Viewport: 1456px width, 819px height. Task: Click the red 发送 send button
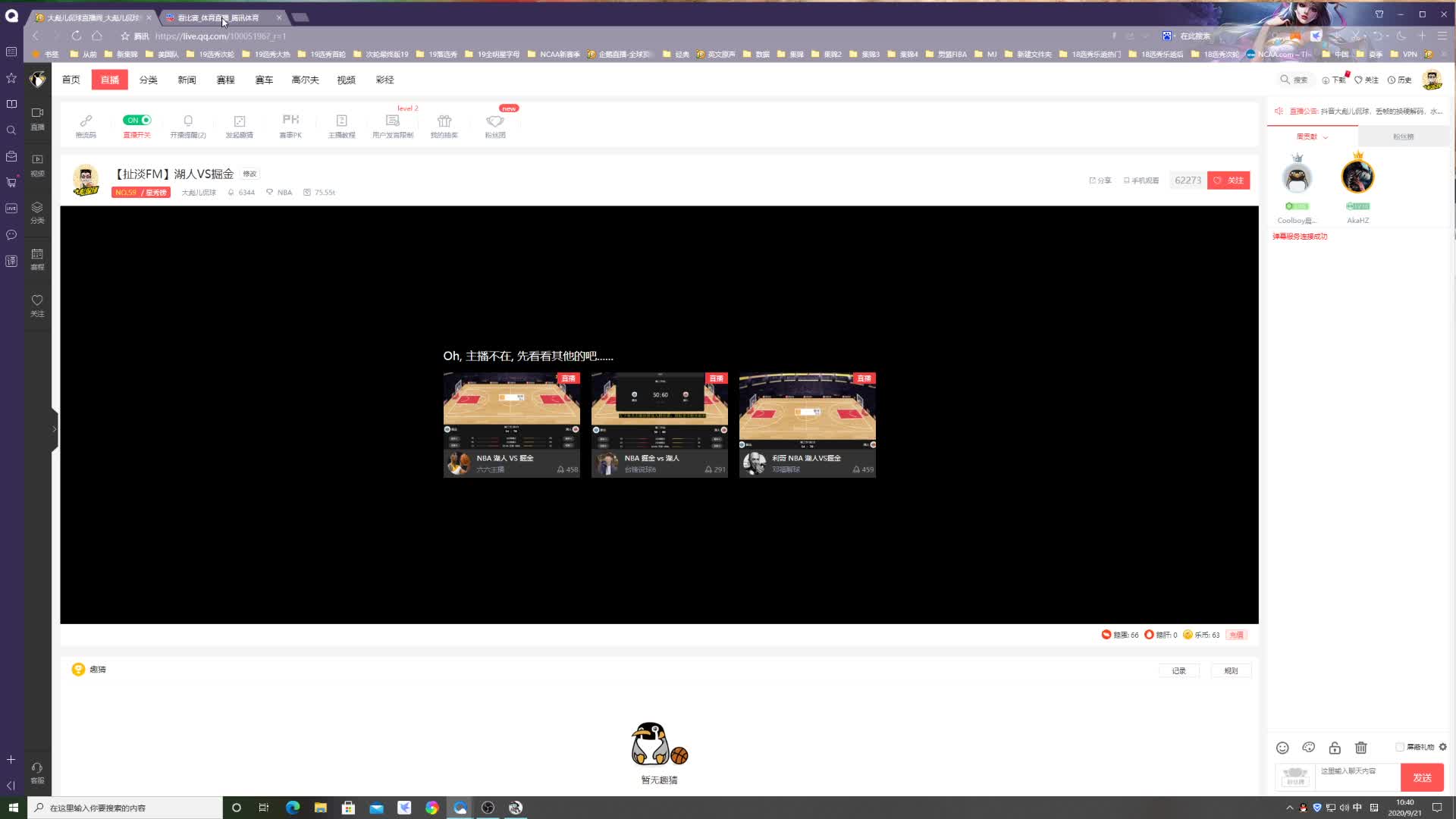(x=1422, y=777)
